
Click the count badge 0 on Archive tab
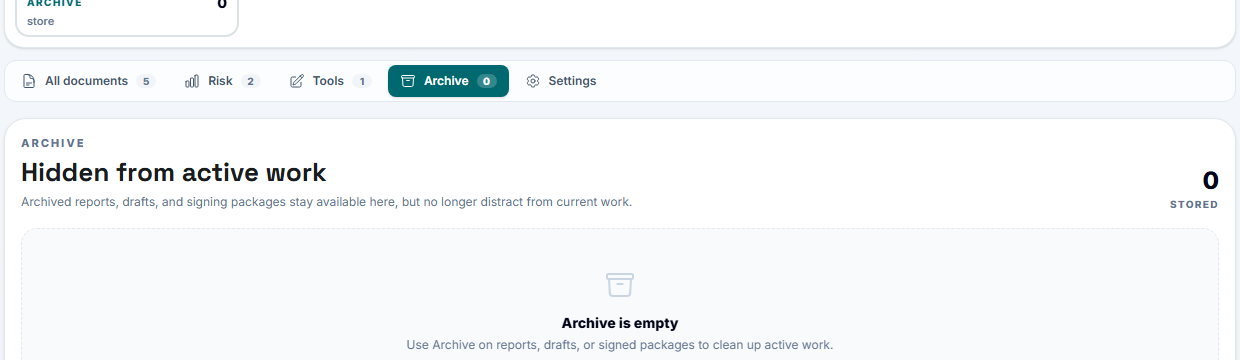pos(486,81)
